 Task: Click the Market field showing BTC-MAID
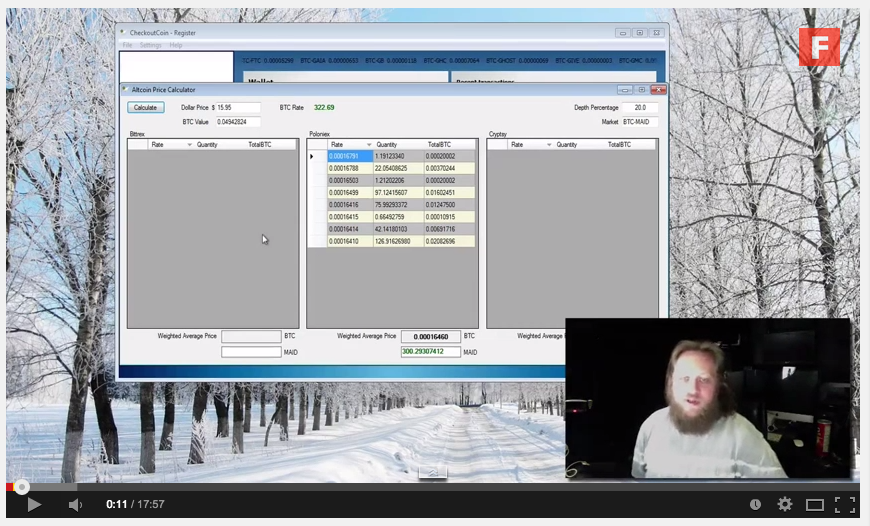640,122
